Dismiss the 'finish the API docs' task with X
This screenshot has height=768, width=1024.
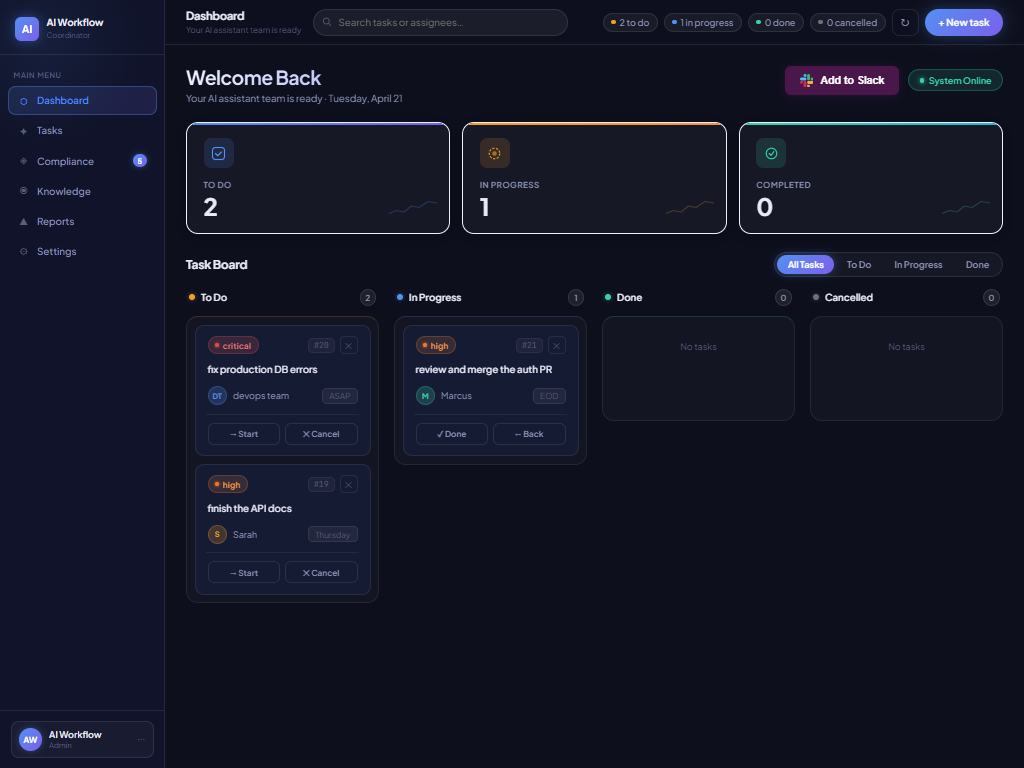point(348,484)
